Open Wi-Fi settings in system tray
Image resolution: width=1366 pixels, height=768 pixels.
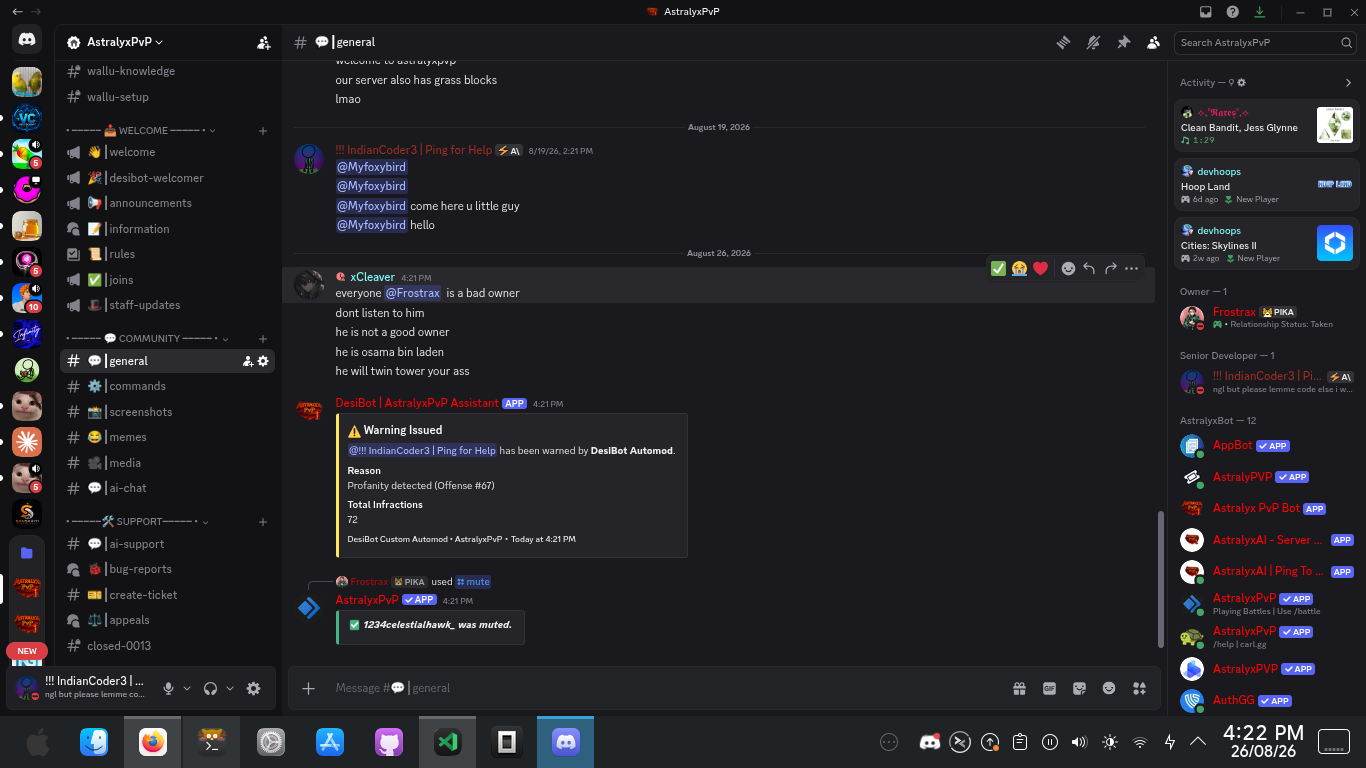1140,742
